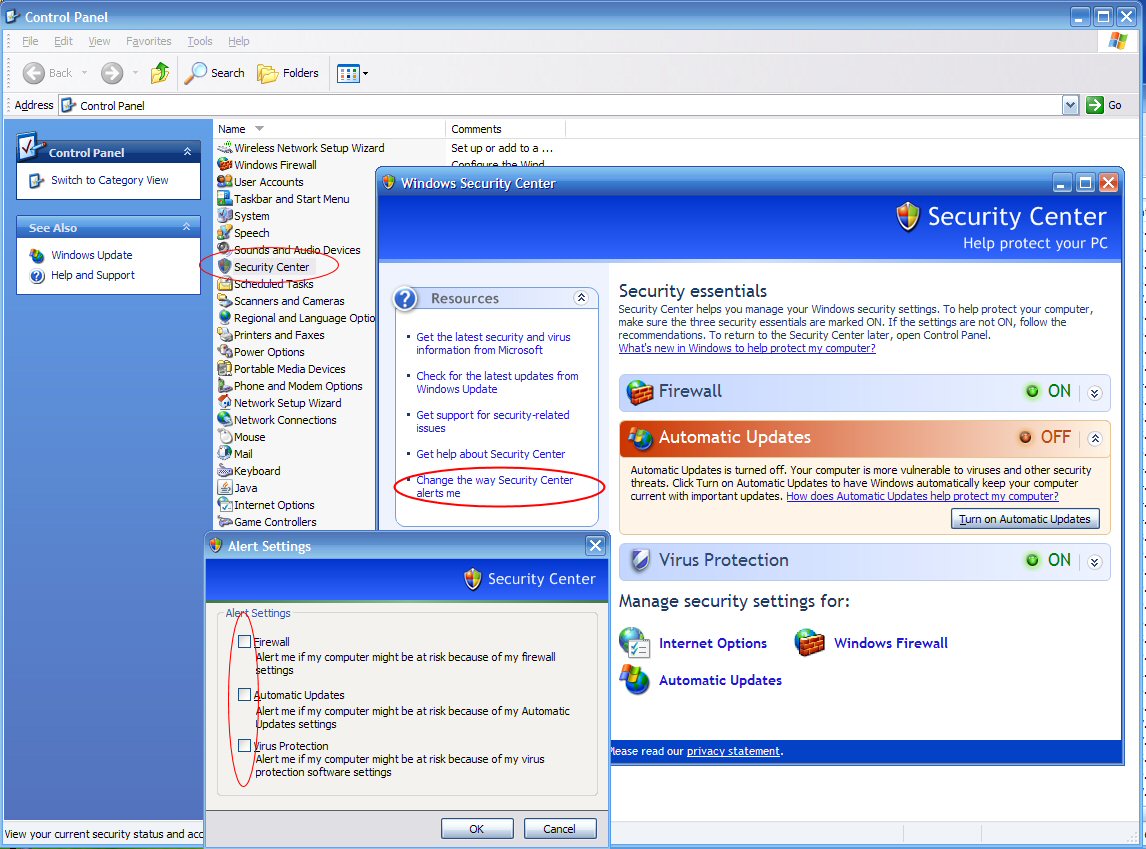This screenshot has height=849, width=1146.
Task: Select the Phone and Modem Options icon
Action: coord(224,385)
